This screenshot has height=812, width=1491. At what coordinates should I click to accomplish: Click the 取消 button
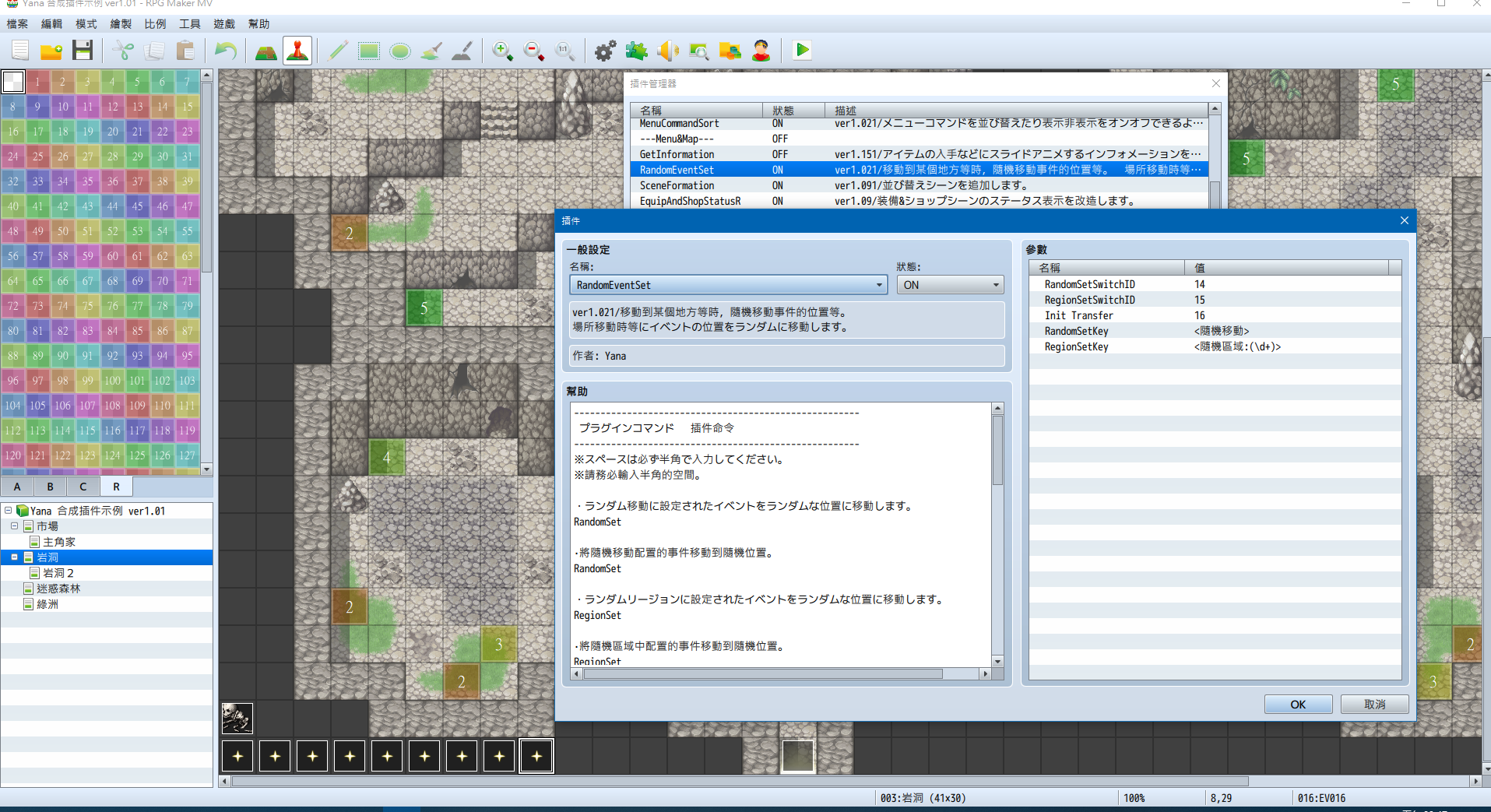pyautogui.click(x=1375, y=705)
